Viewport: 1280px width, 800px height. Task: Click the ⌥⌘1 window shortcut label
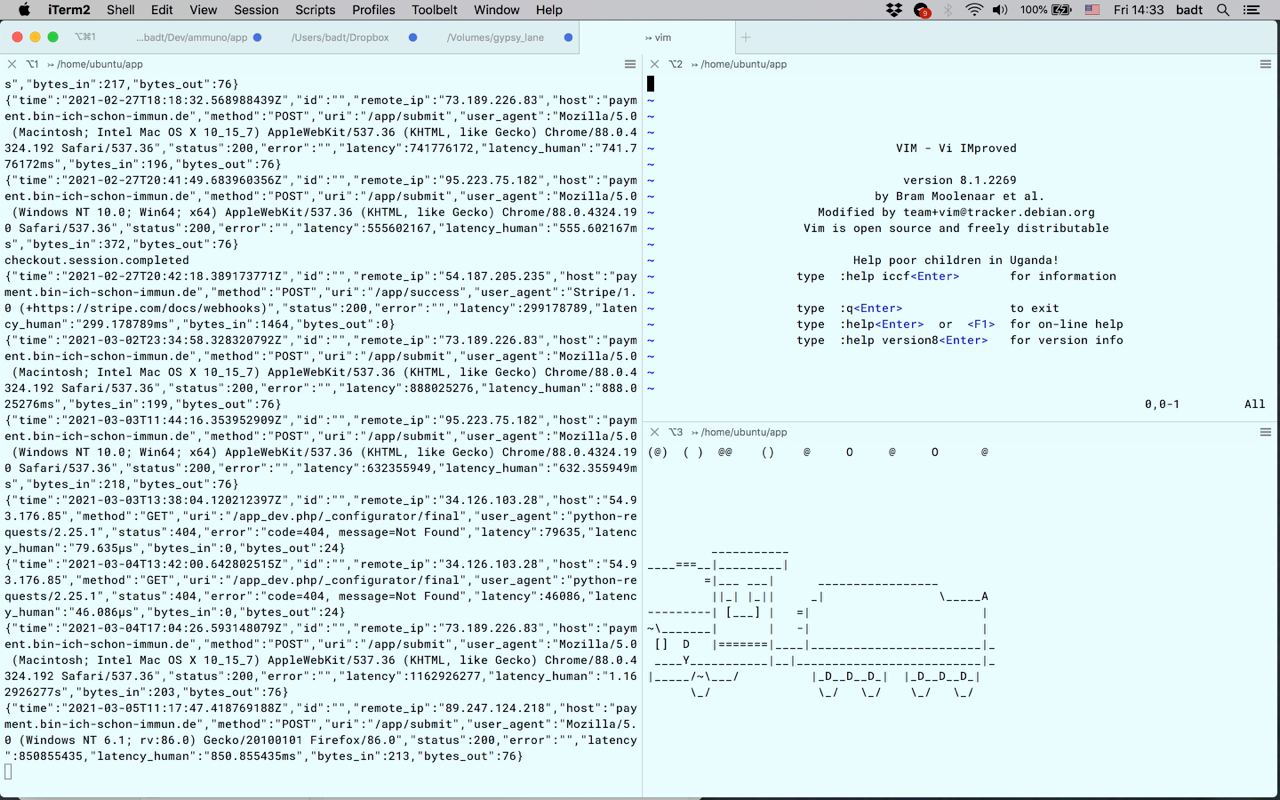pyautogui.click(x=85, y=37)
